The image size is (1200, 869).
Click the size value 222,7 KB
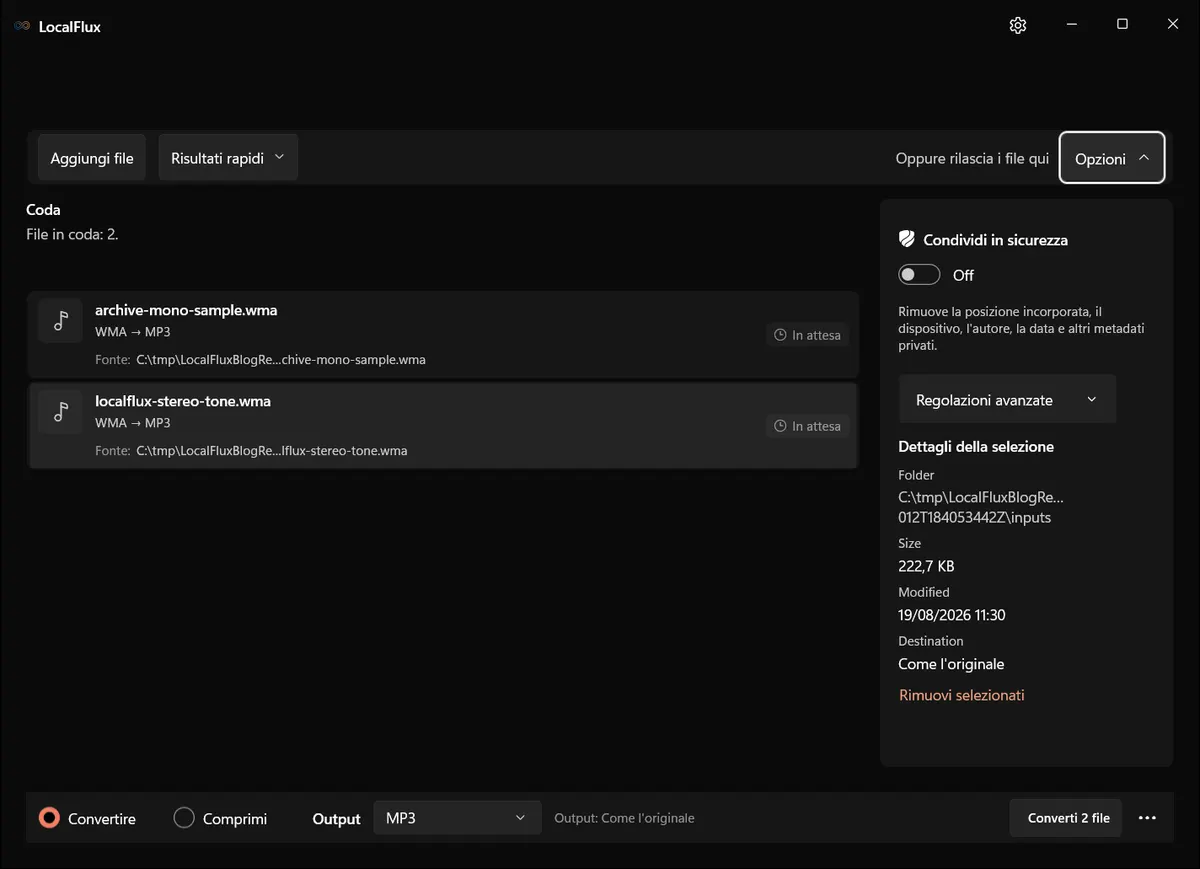[x=926, y=566]
